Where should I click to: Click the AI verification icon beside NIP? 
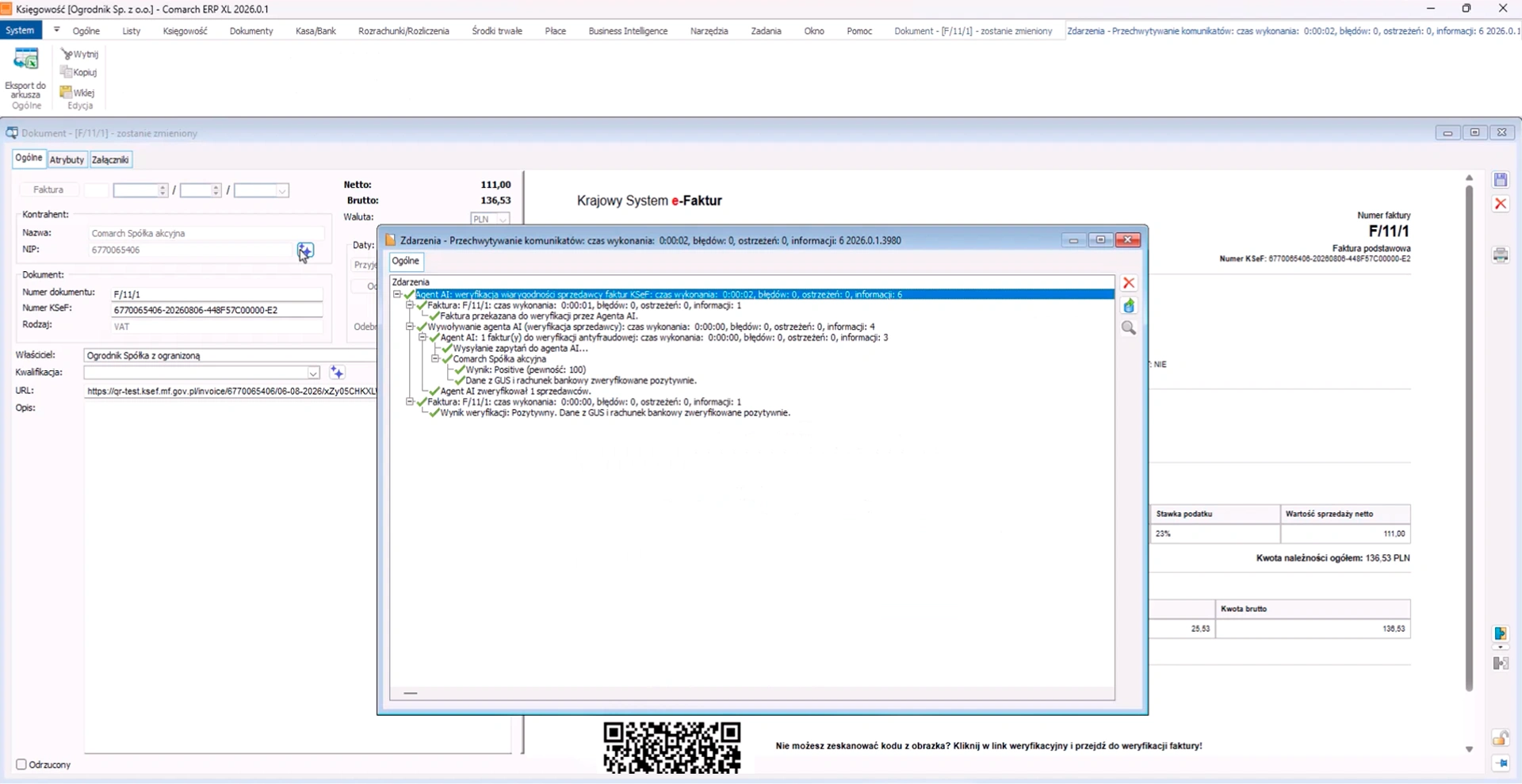pos(305,250)
